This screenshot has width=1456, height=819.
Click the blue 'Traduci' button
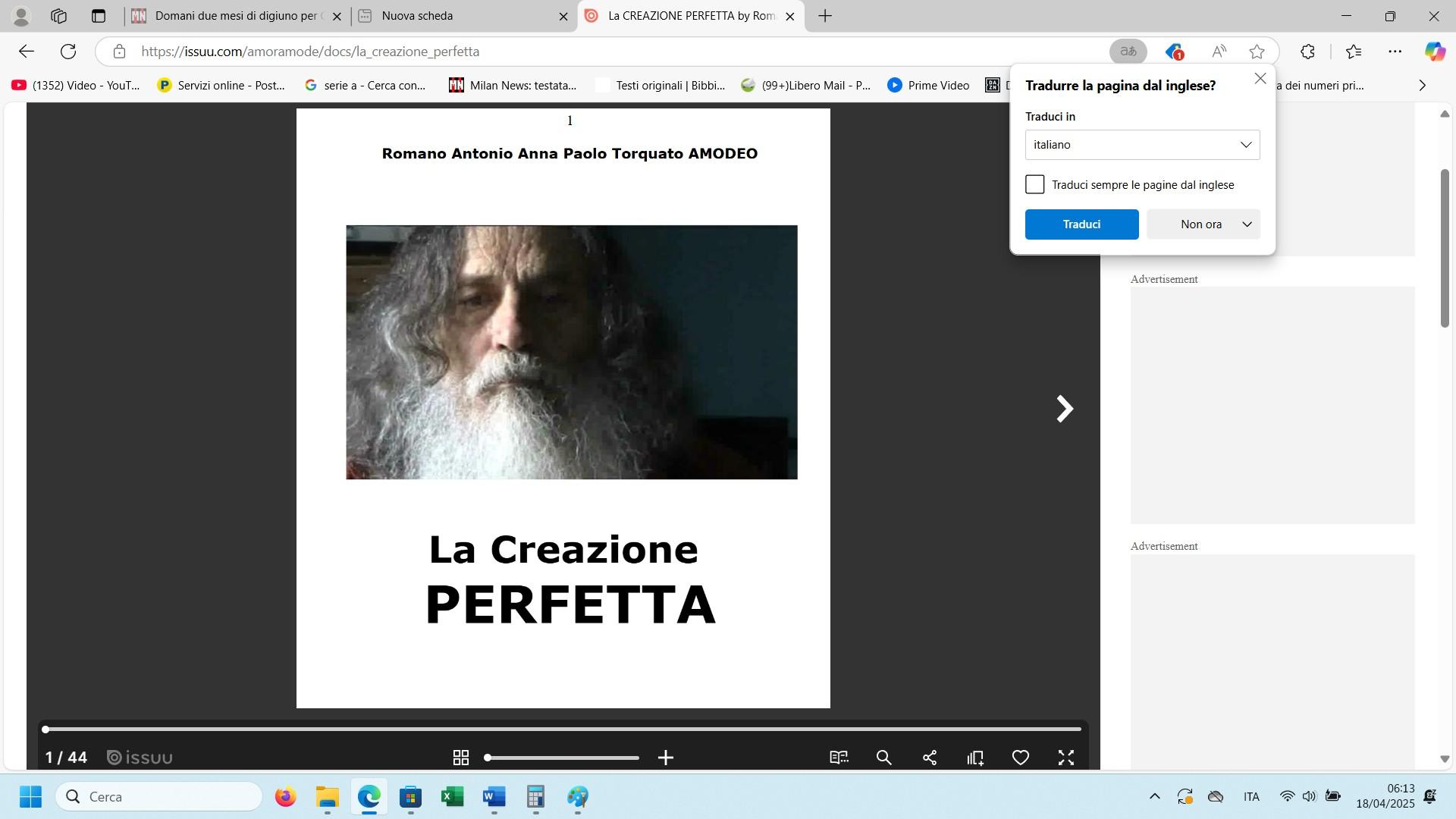(x=1081, y=224)
